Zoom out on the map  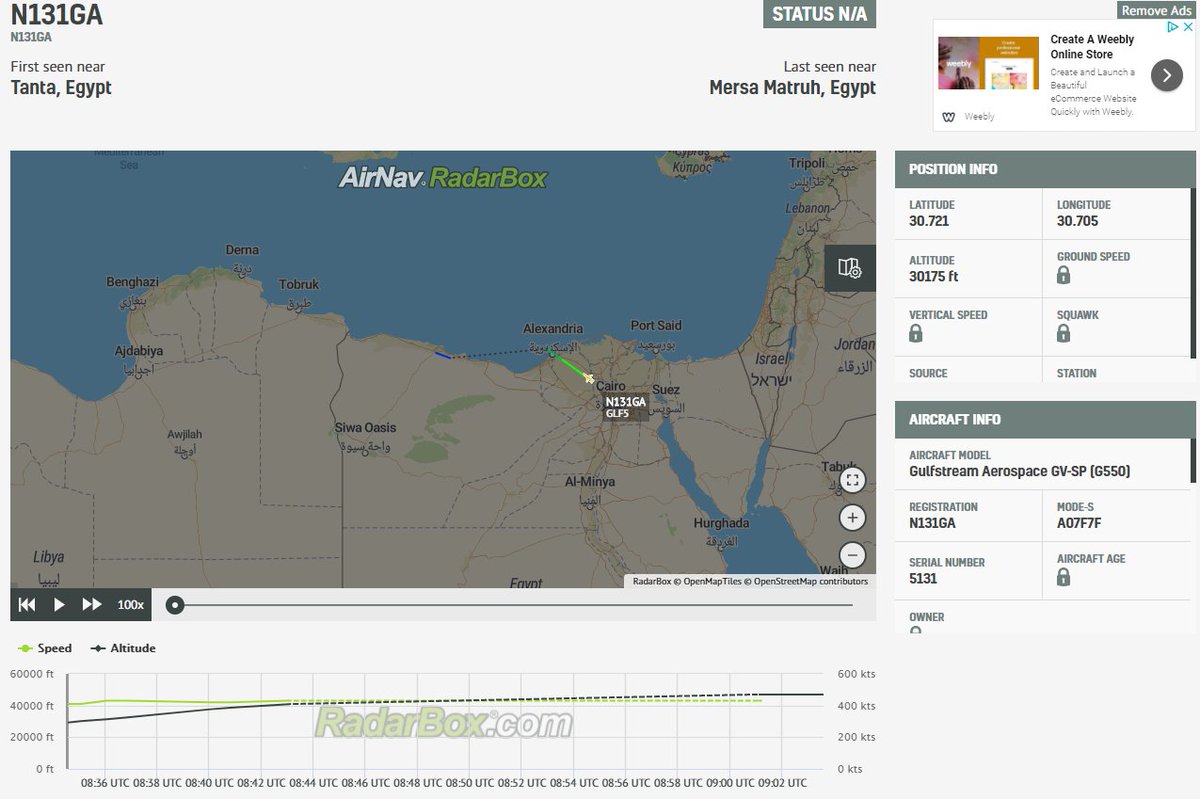(x=852, y=555)
